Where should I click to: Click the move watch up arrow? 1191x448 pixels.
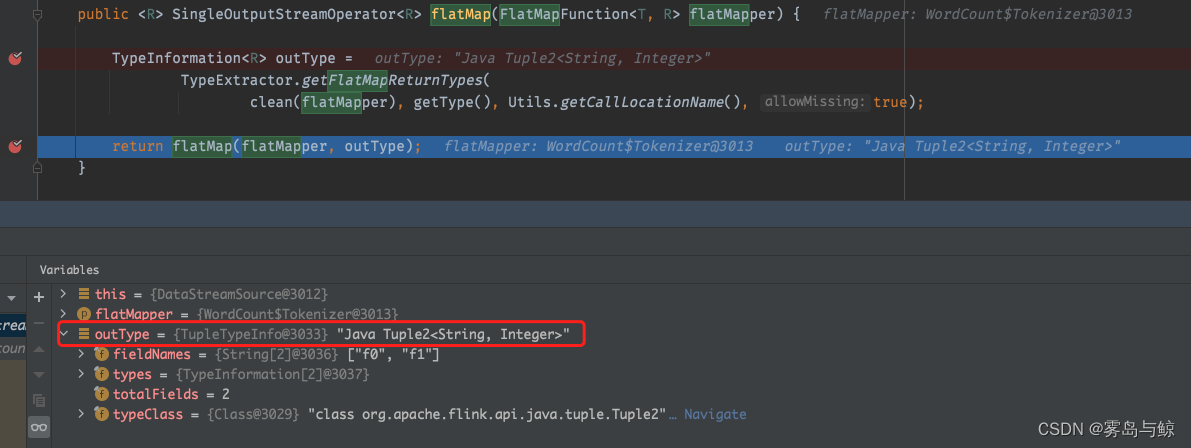[39, 349]
